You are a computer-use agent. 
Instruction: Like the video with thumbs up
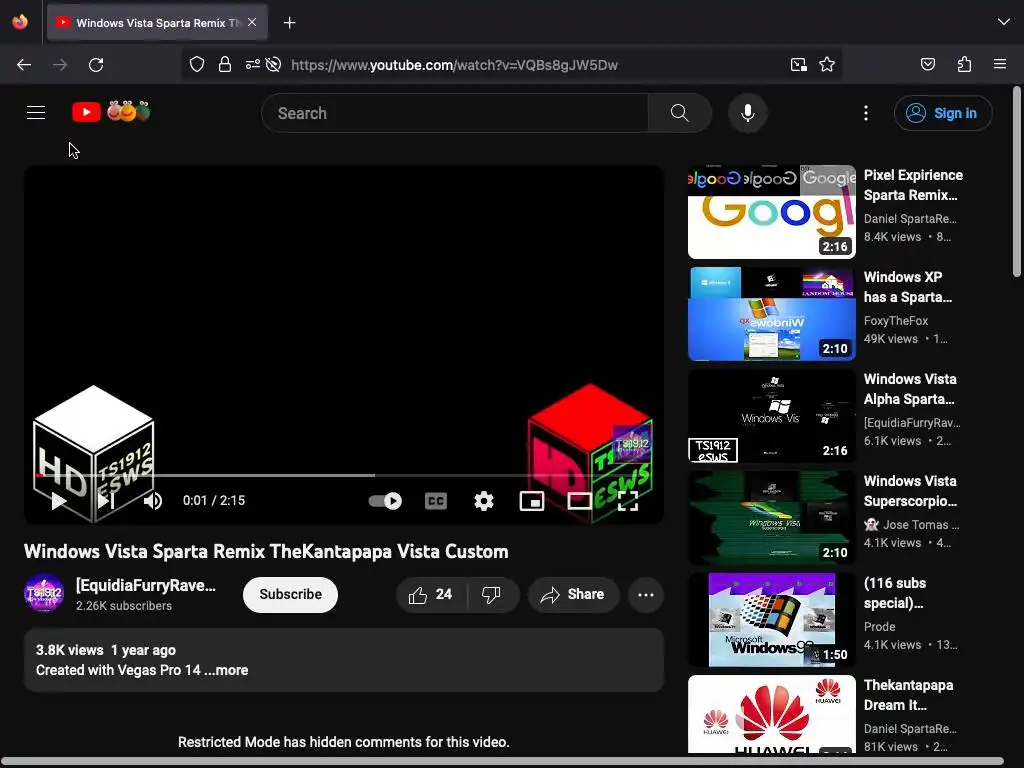click(x=431, y=594)
